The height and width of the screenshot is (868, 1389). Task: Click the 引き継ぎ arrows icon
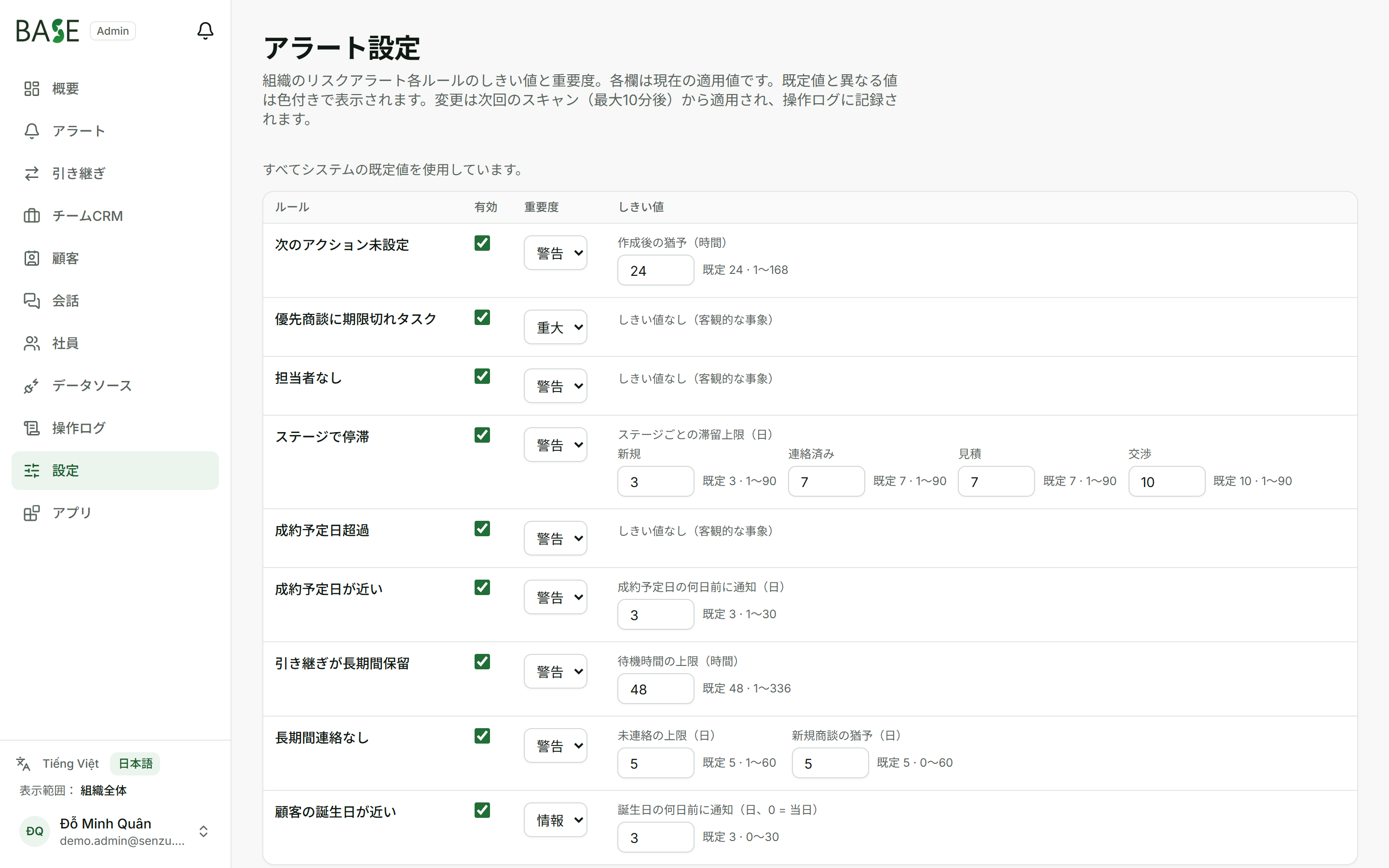(31, 174)
